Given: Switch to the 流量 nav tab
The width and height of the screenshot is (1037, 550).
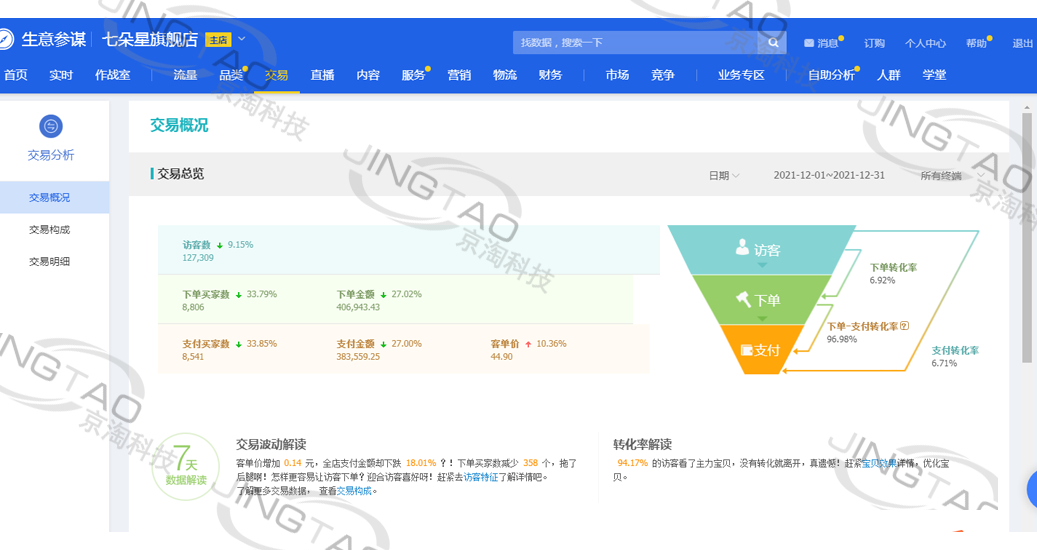Looking at the screenshot, I should 185,75.
